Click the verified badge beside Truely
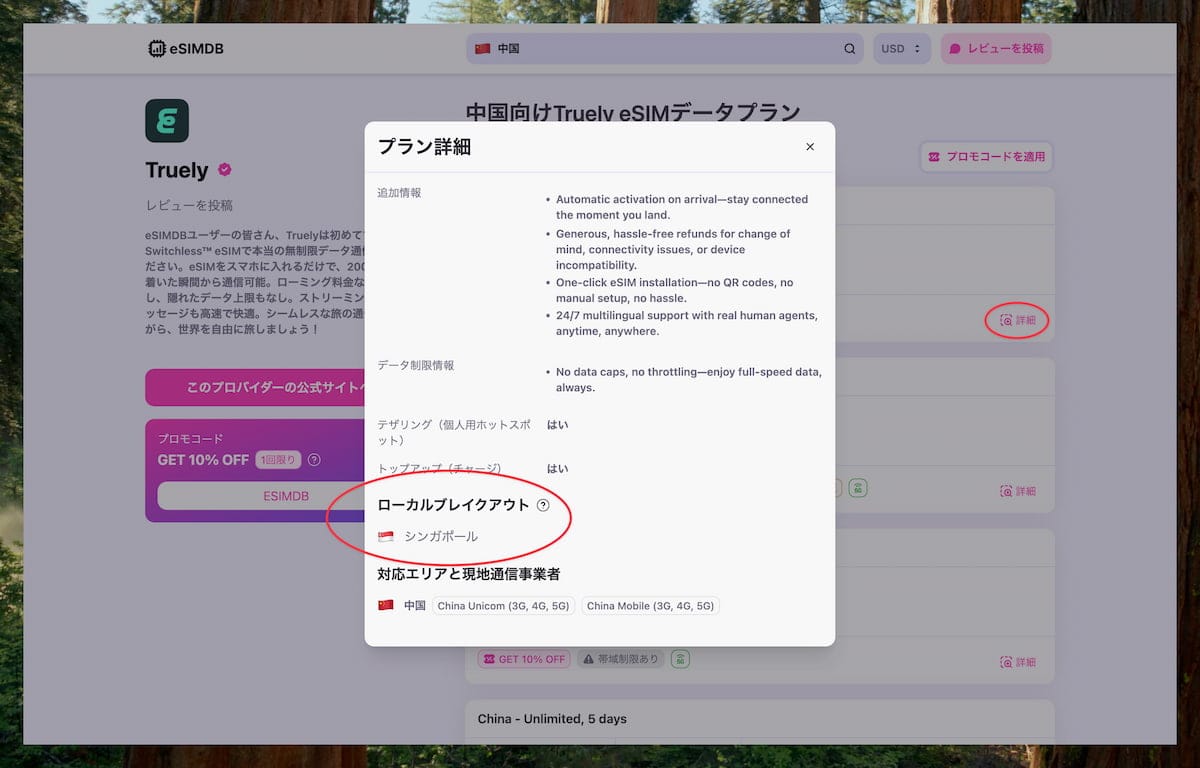This screenshot has height=768, width=1200. [225, 170]
